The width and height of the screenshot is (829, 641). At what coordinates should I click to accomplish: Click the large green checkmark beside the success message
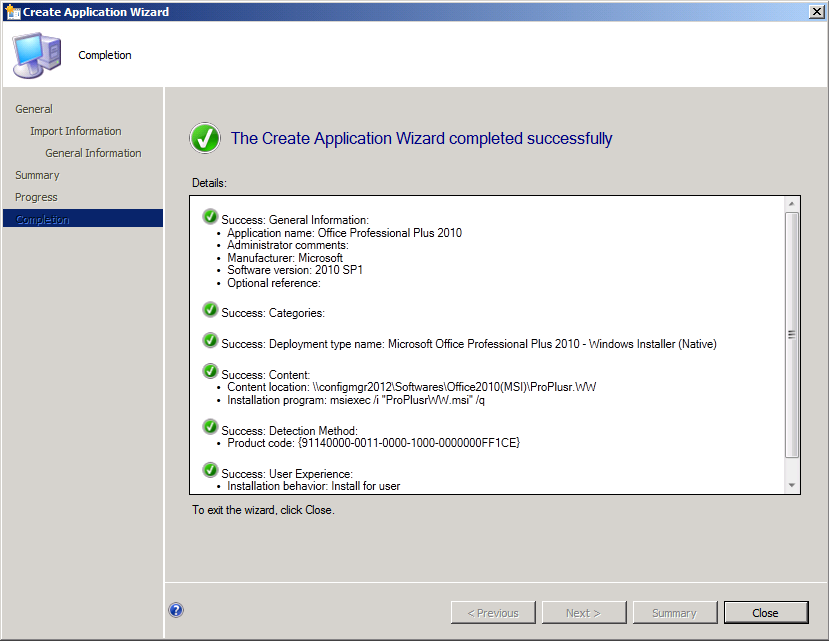coord(205,138)
